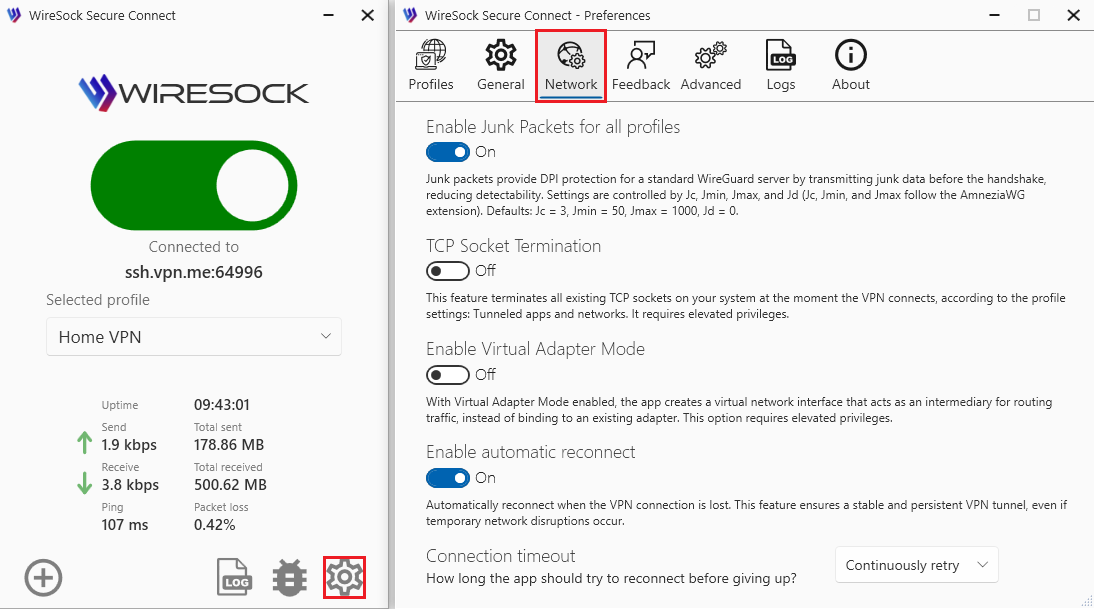Click the send rate 1.9 kbps
The width and height of the screenshot is (1095, 609).
(129, 445)
